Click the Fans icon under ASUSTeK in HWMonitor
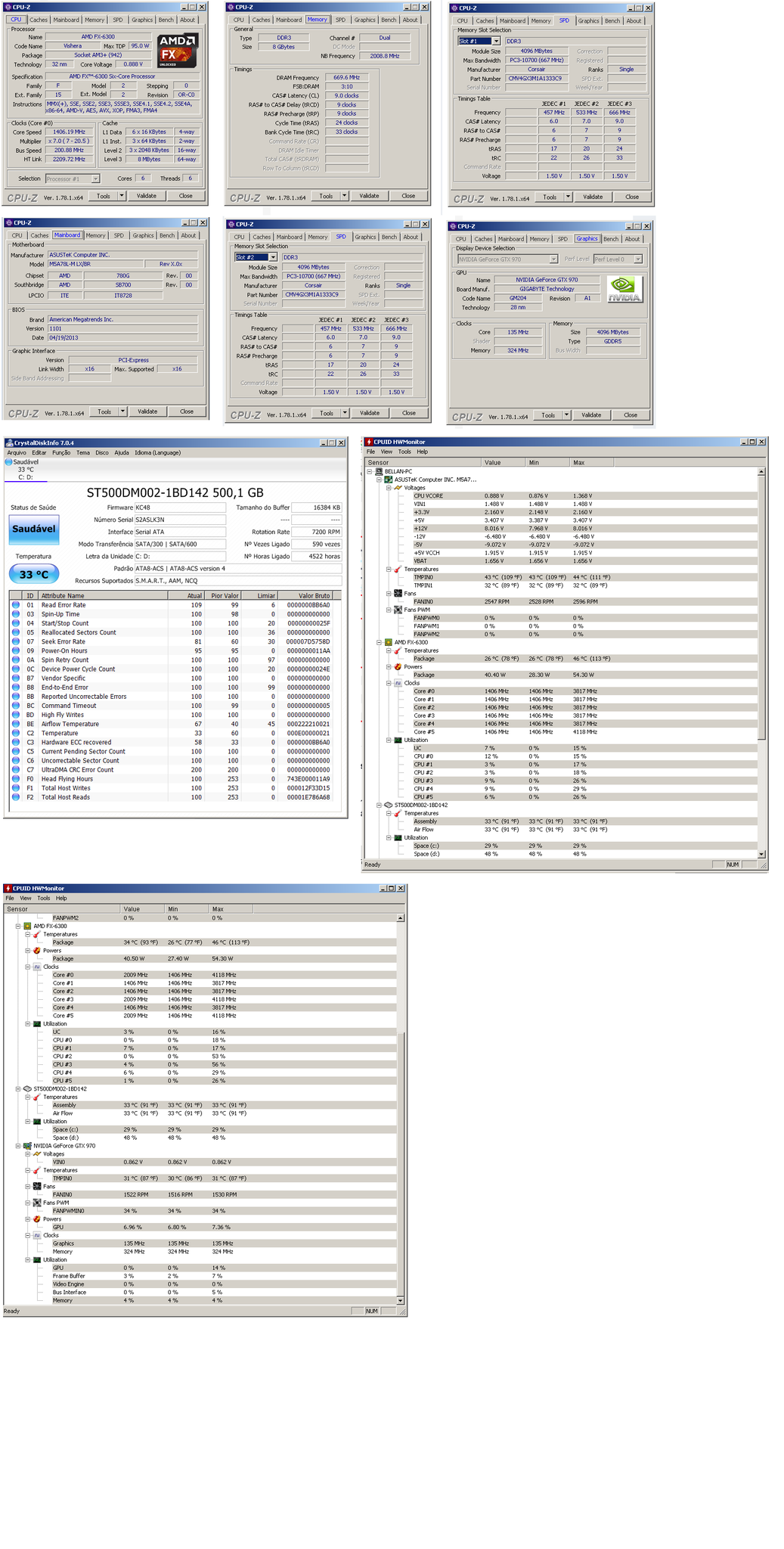Image resolution: width=784 pixels, height=1549 pixels. 398,594
